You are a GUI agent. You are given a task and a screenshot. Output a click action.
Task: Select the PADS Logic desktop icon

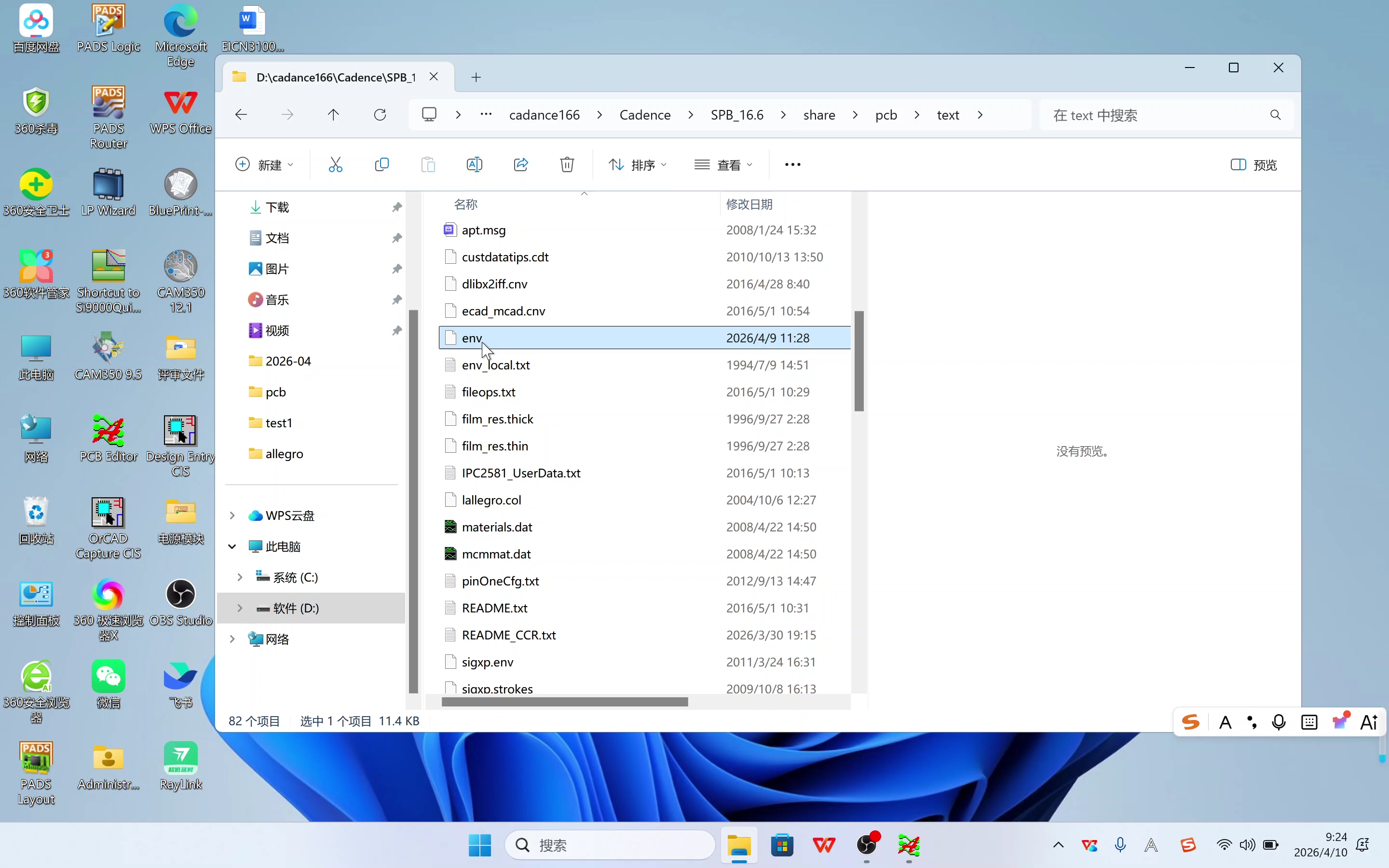109,29
